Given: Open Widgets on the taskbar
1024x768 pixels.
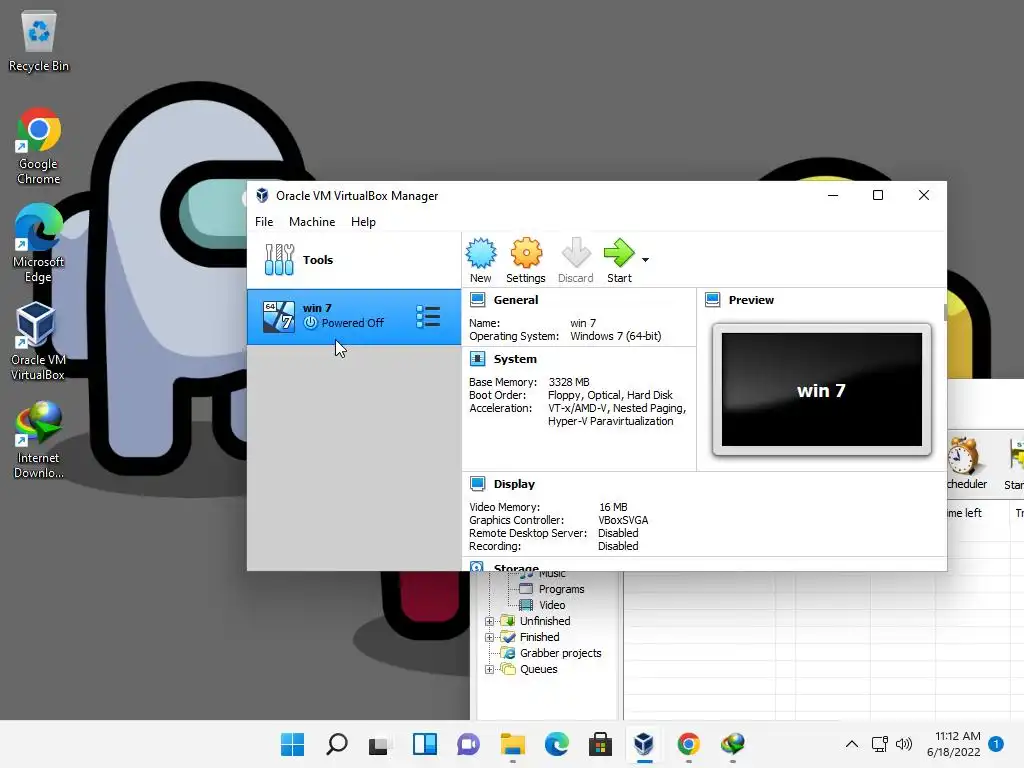Looking at the screenshot, I should coord(424,744).
